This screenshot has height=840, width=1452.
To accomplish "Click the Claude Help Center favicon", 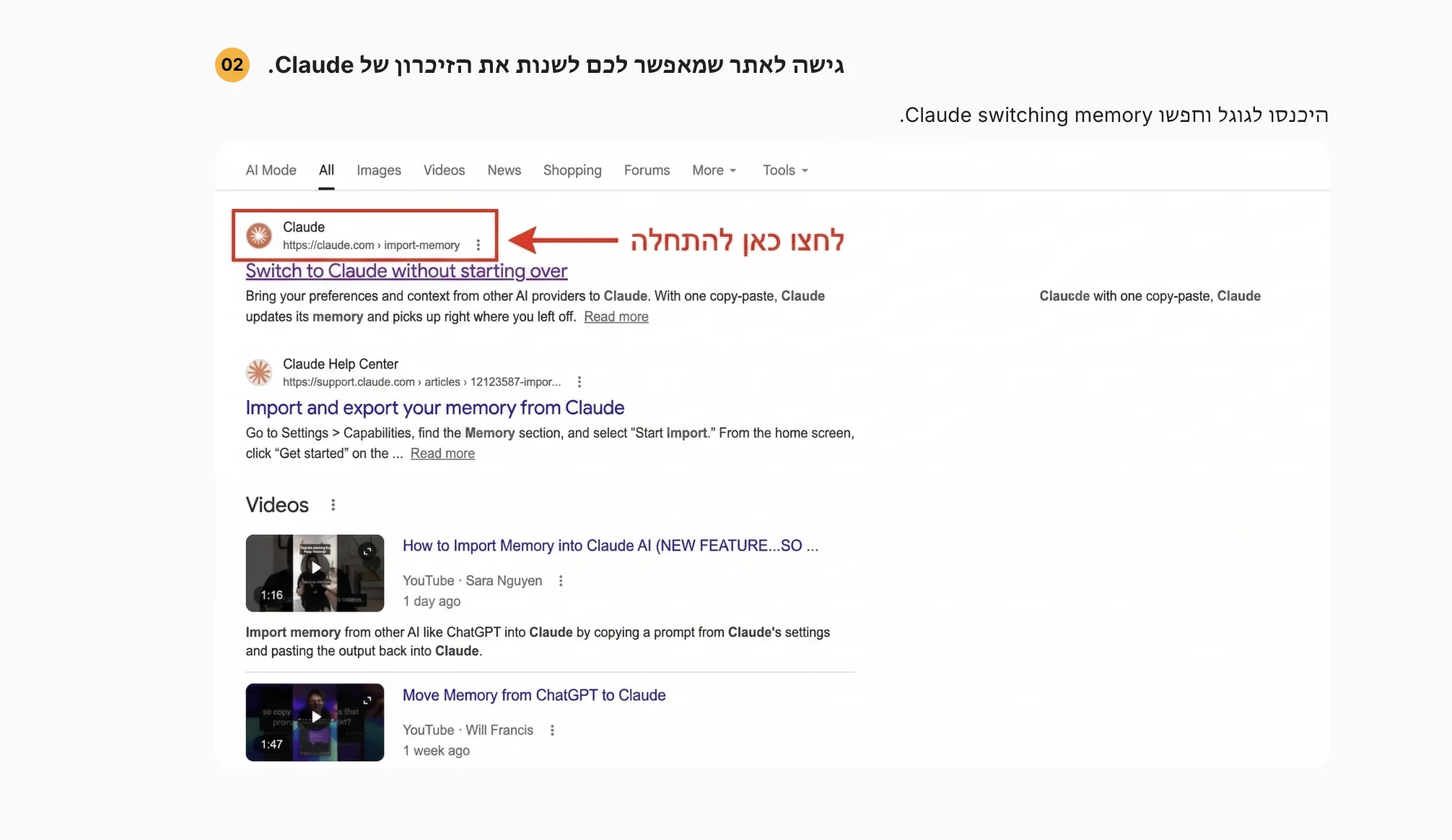I will [259, 372].
